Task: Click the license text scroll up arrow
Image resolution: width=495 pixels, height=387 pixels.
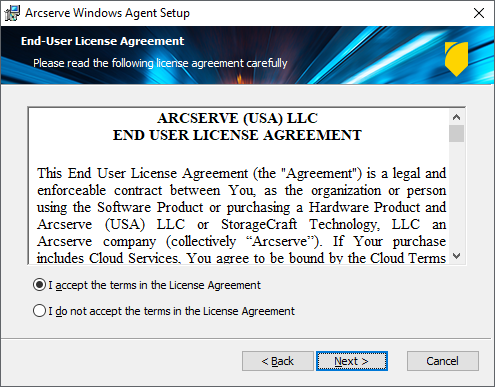Action: (456, 117)
